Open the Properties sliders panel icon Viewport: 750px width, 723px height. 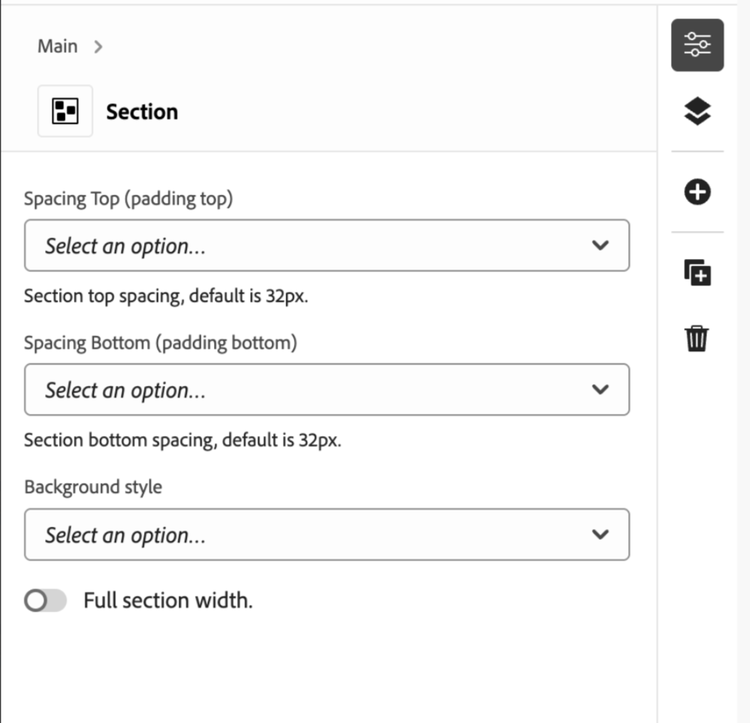(697, 45)
